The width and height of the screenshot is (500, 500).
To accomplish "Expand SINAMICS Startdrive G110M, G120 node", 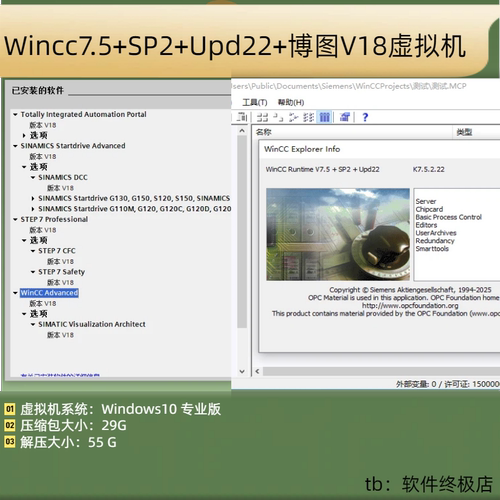I will tap(33, 209).
